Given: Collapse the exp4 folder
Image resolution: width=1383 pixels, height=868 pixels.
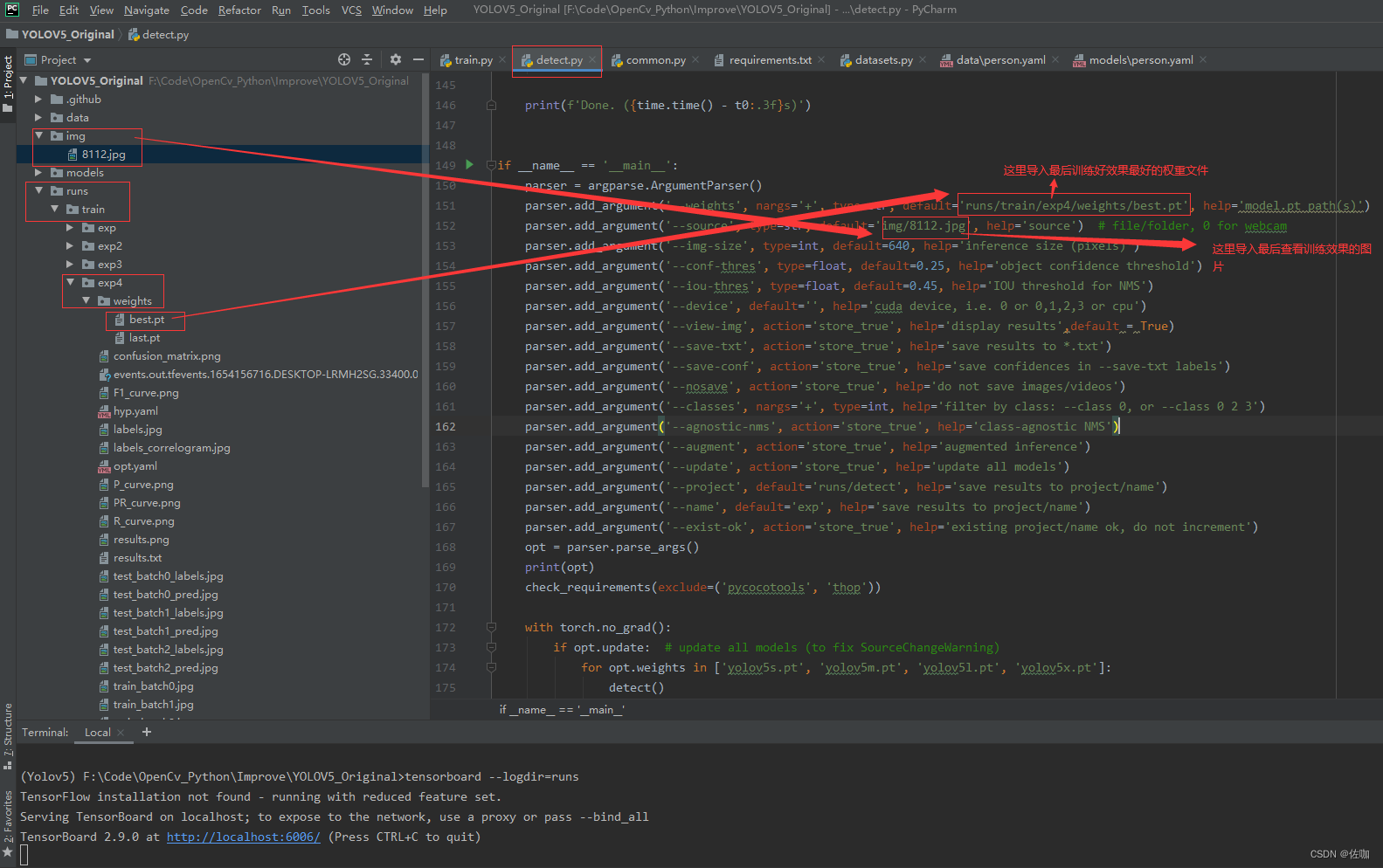Looking at the screenshot, I should [70, 283].
